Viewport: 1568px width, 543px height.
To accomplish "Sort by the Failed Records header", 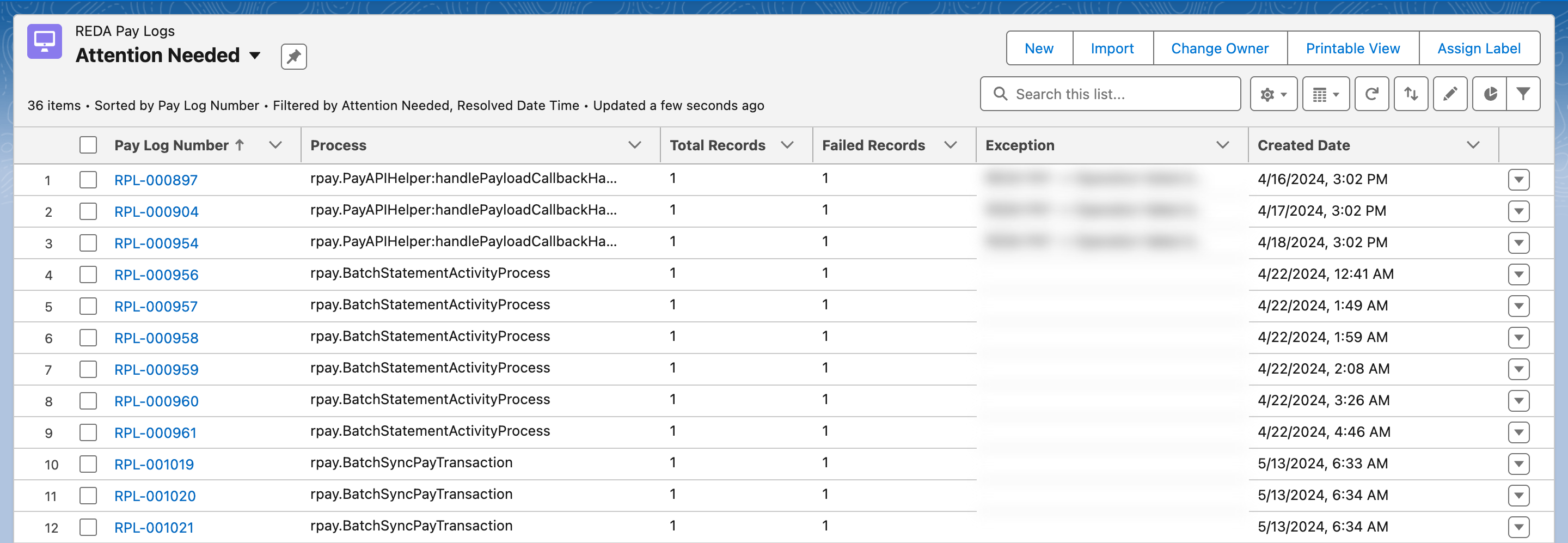I will (x=873, y=145).
